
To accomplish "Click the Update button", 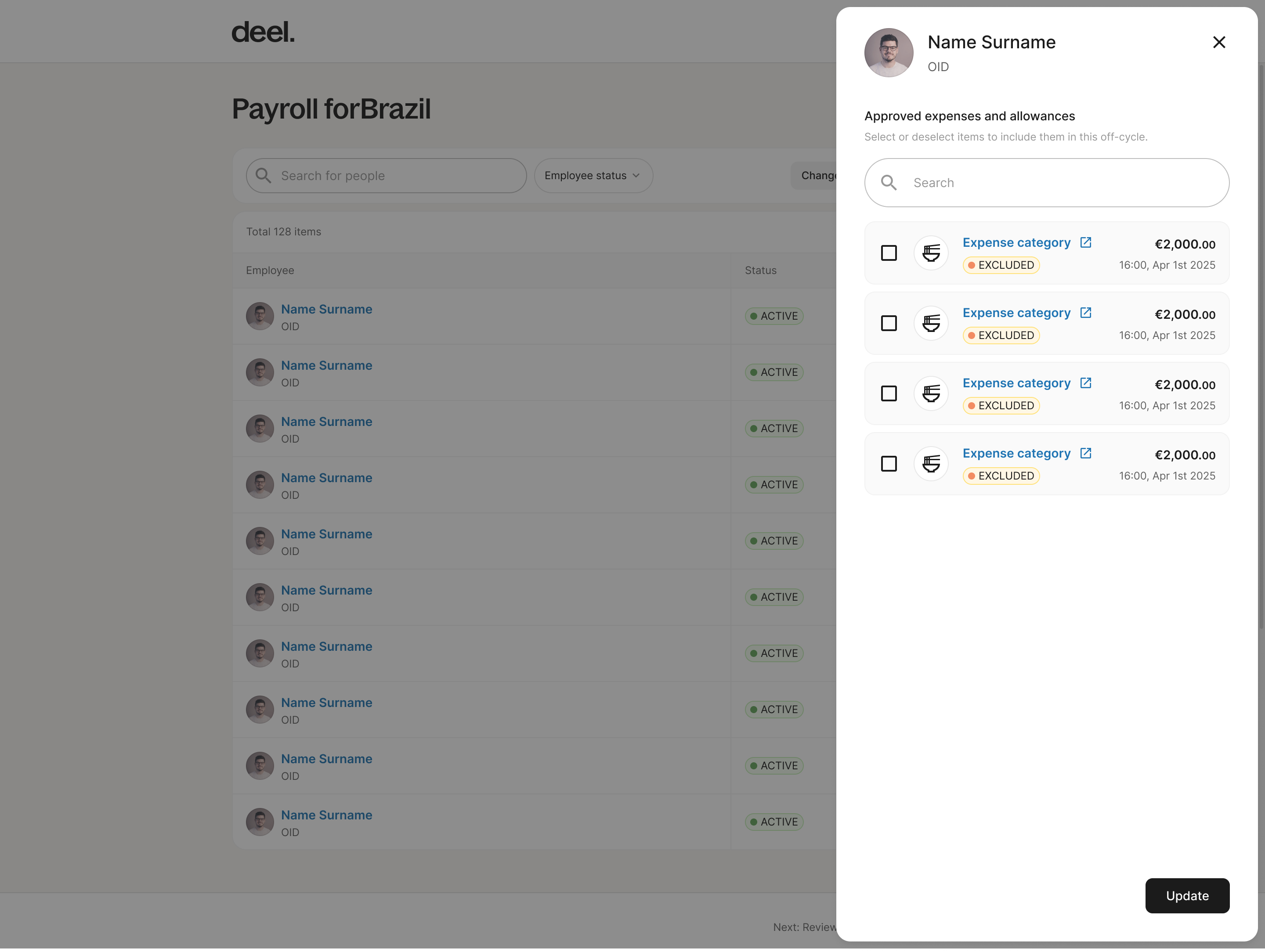I will pyautogui.click(x=1187, y=895).
